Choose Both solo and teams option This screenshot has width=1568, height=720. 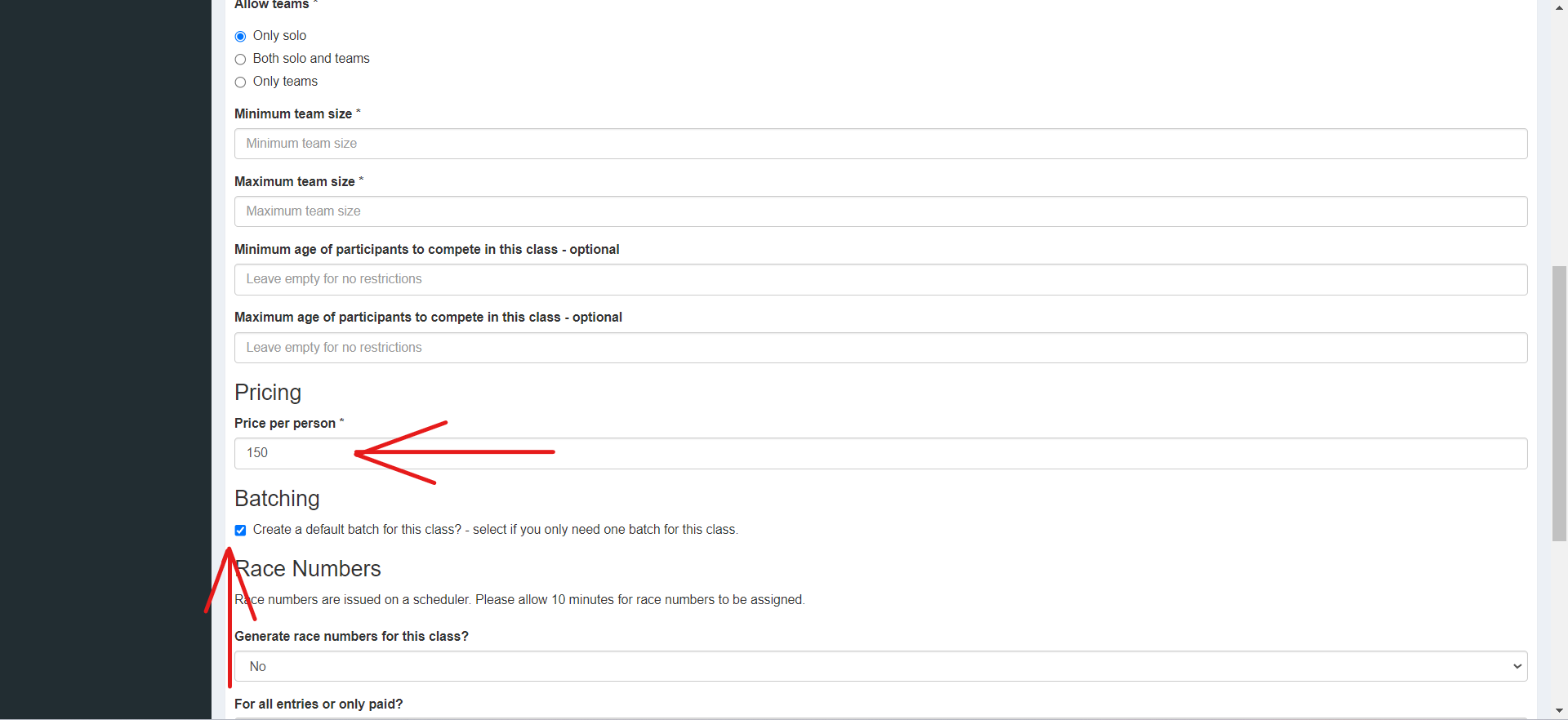[240, 59]
